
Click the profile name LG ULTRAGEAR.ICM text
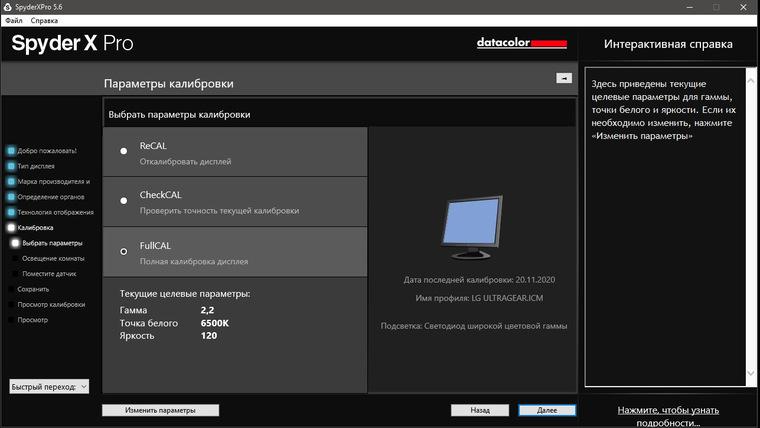point(507,298)
